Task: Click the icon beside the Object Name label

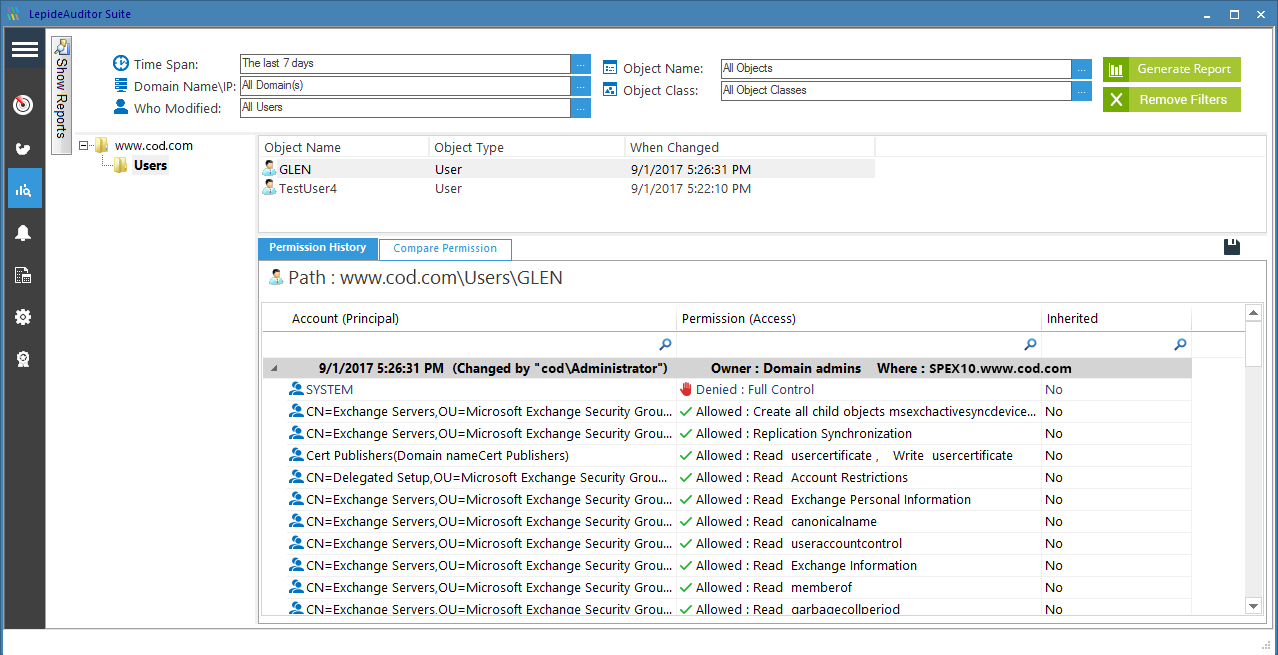Action: 610,68
